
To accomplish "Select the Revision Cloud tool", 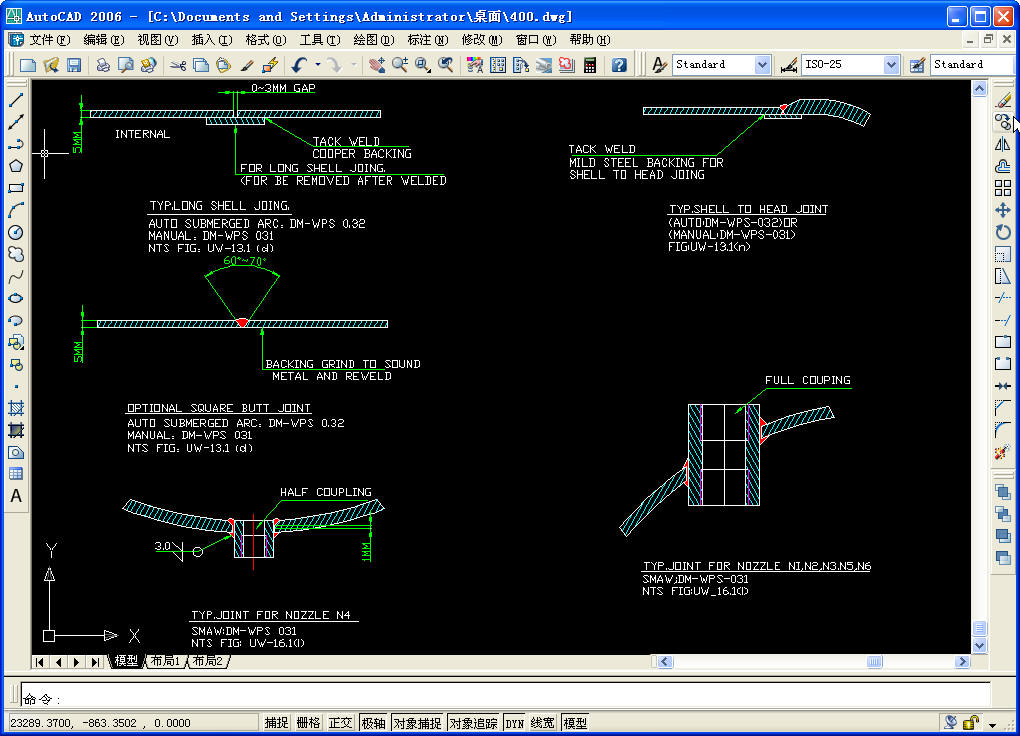I will [x=16, y=254].
